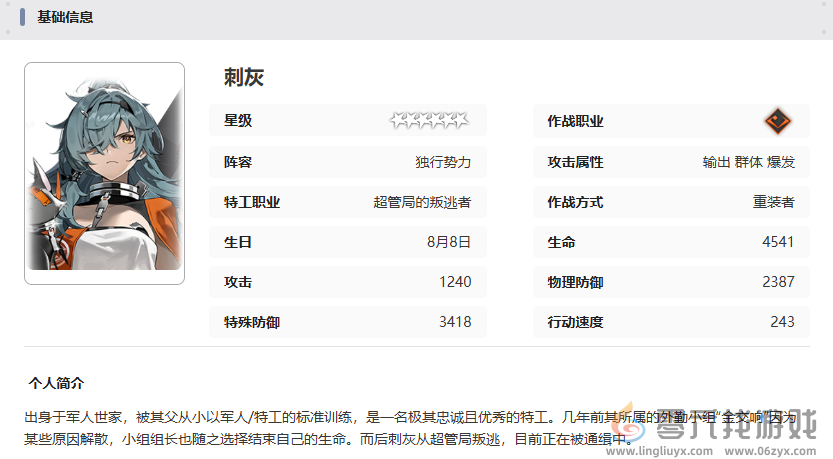833x459 pixels.
Task: Click the special defense value 3418
Action: [454, 322]
